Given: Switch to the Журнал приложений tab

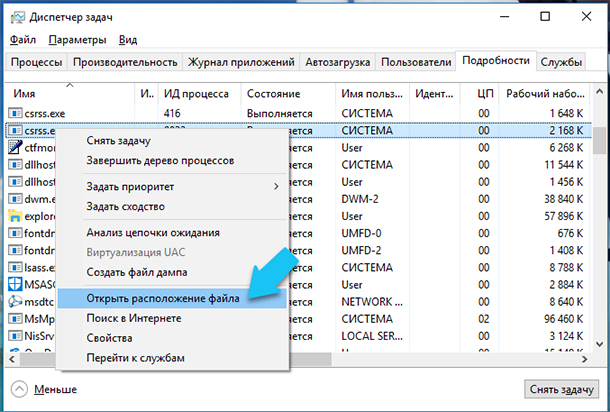Looking at the screenshot, I should pos(241,62).
